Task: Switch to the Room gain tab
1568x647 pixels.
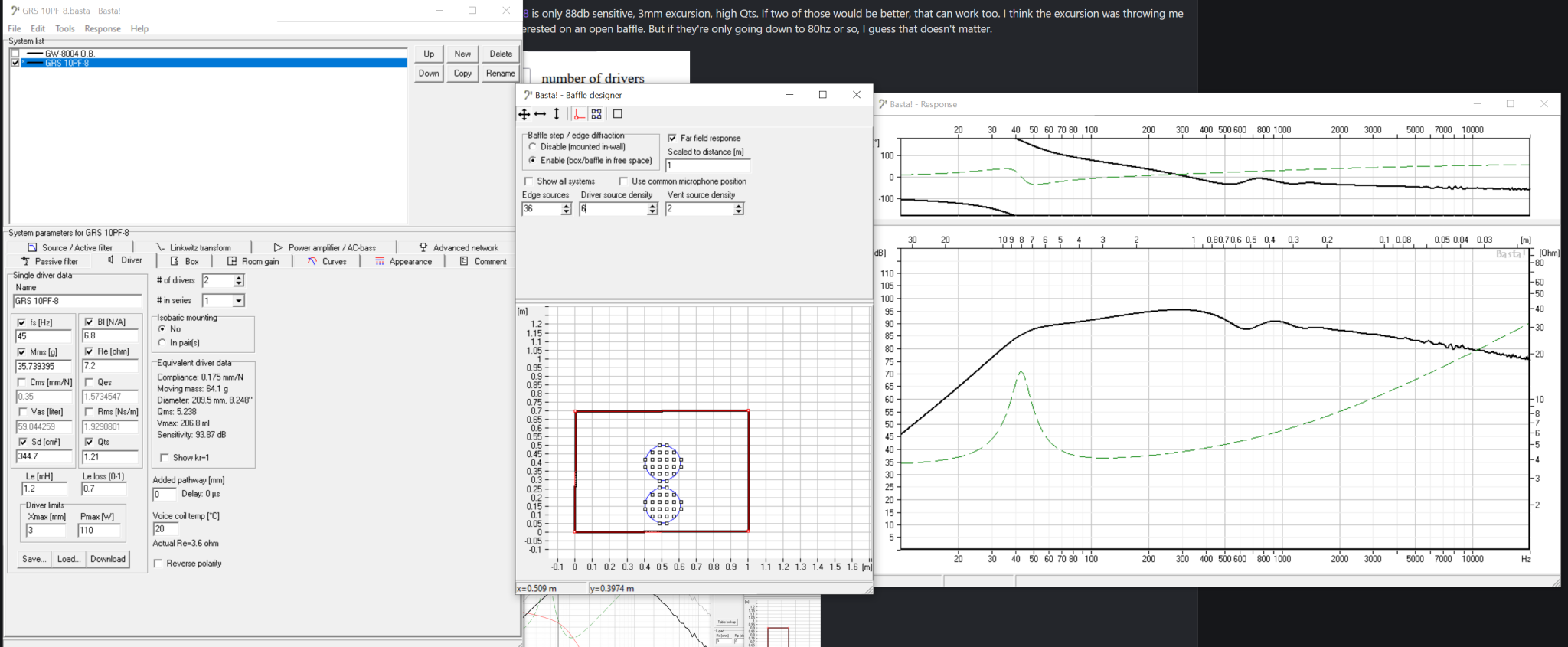Action: pos(253,261)
